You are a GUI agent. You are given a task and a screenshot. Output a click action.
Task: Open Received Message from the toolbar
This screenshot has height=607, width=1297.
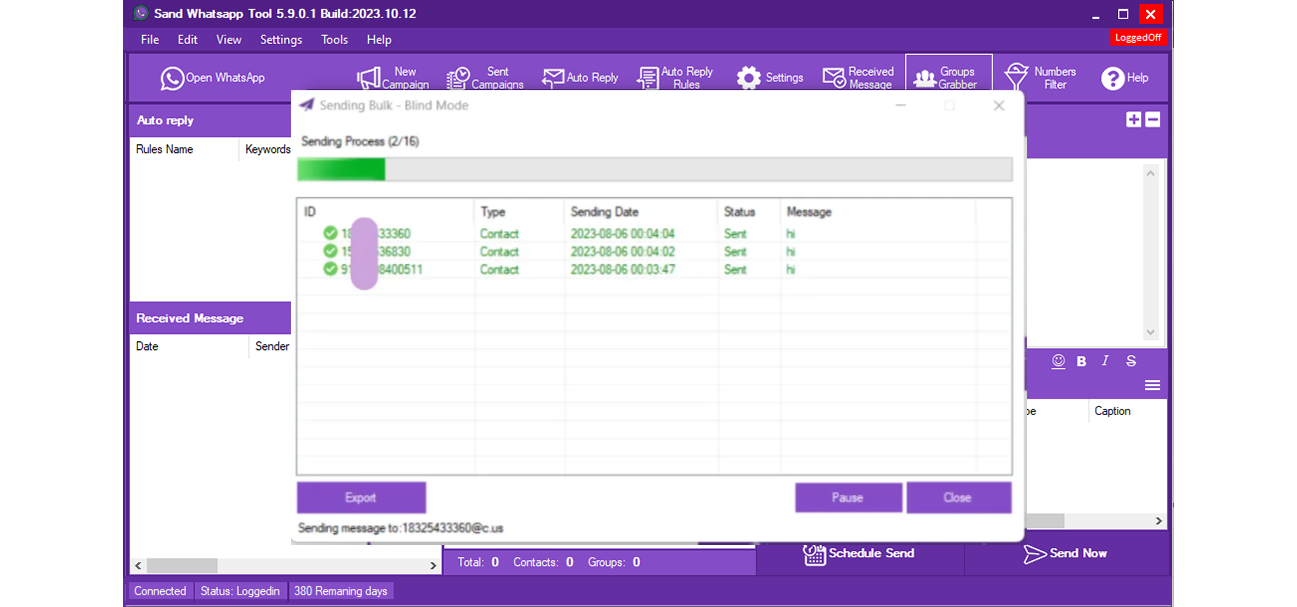(858, 78)
